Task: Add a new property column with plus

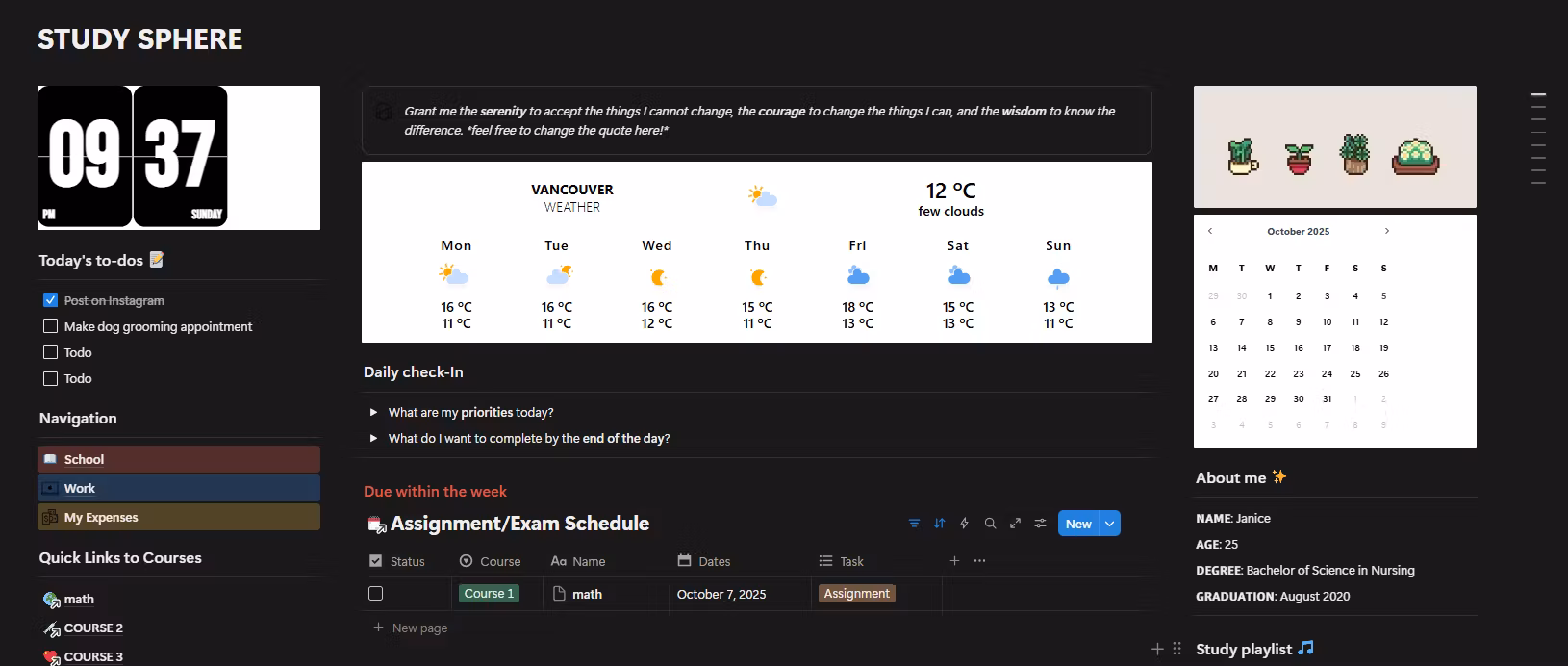Action: (x=954, y=561)
